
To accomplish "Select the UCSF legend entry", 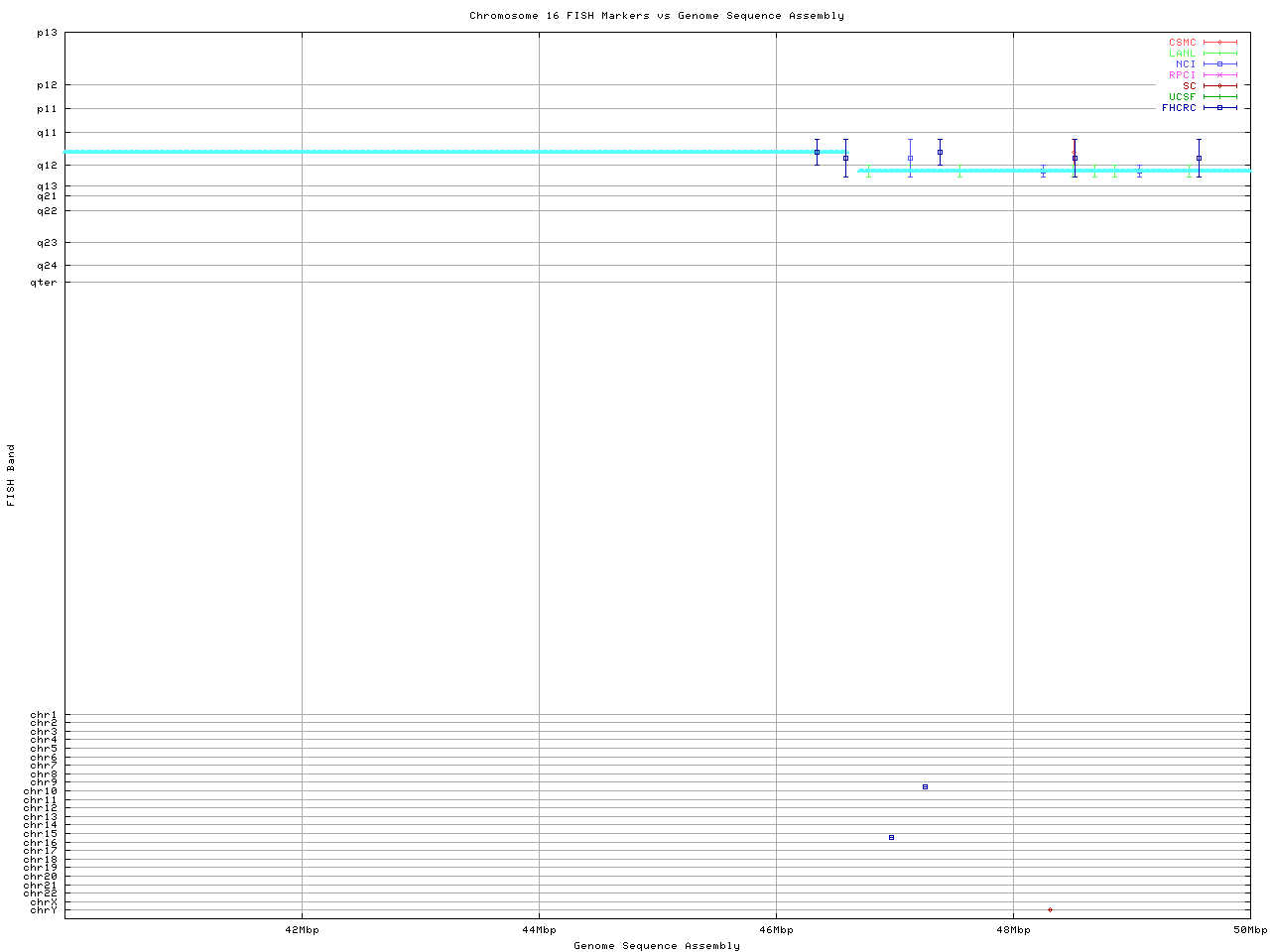I will tap(1183, 97).
